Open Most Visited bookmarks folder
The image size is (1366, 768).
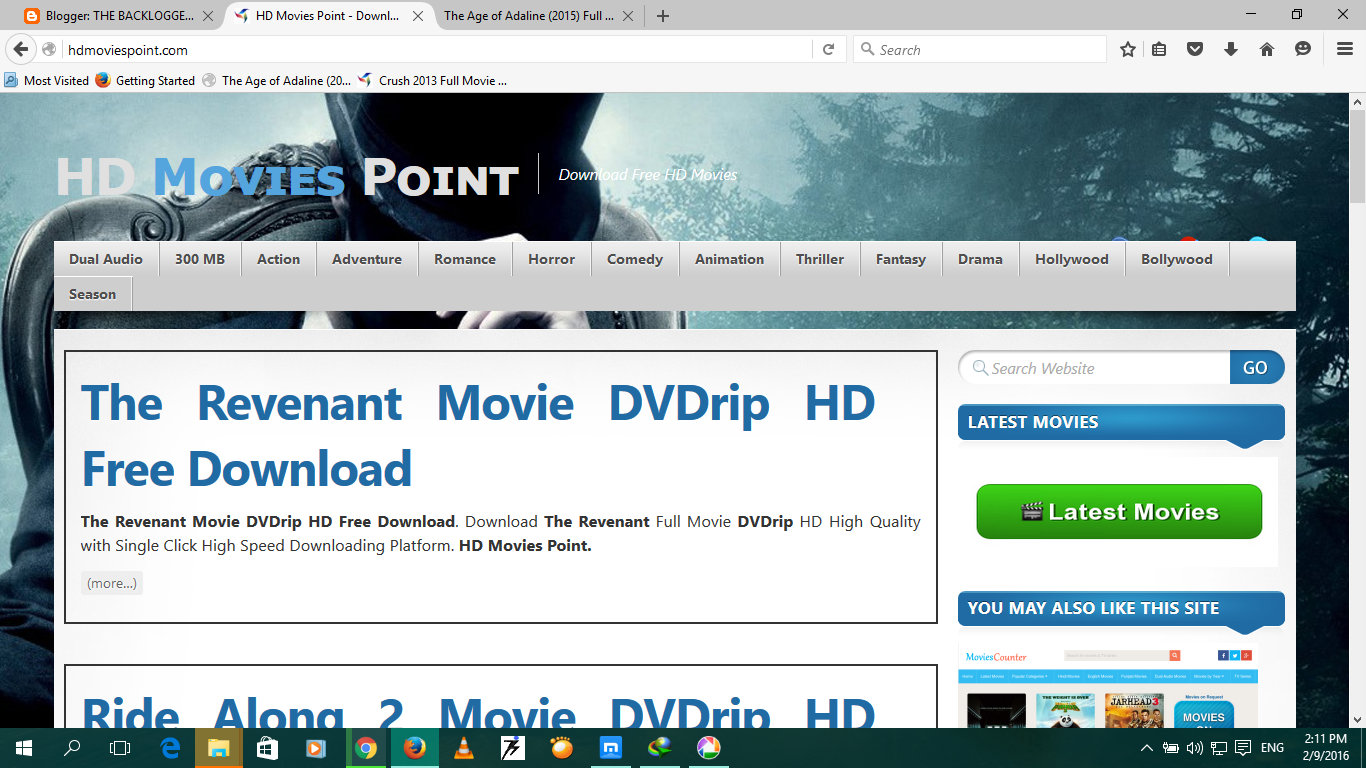tap(46, 80)
